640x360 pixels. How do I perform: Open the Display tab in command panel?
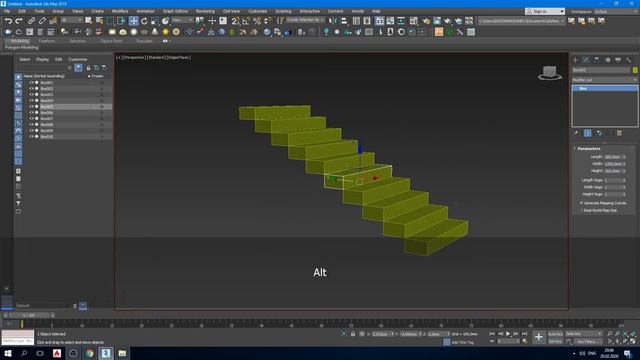point(618,60)
